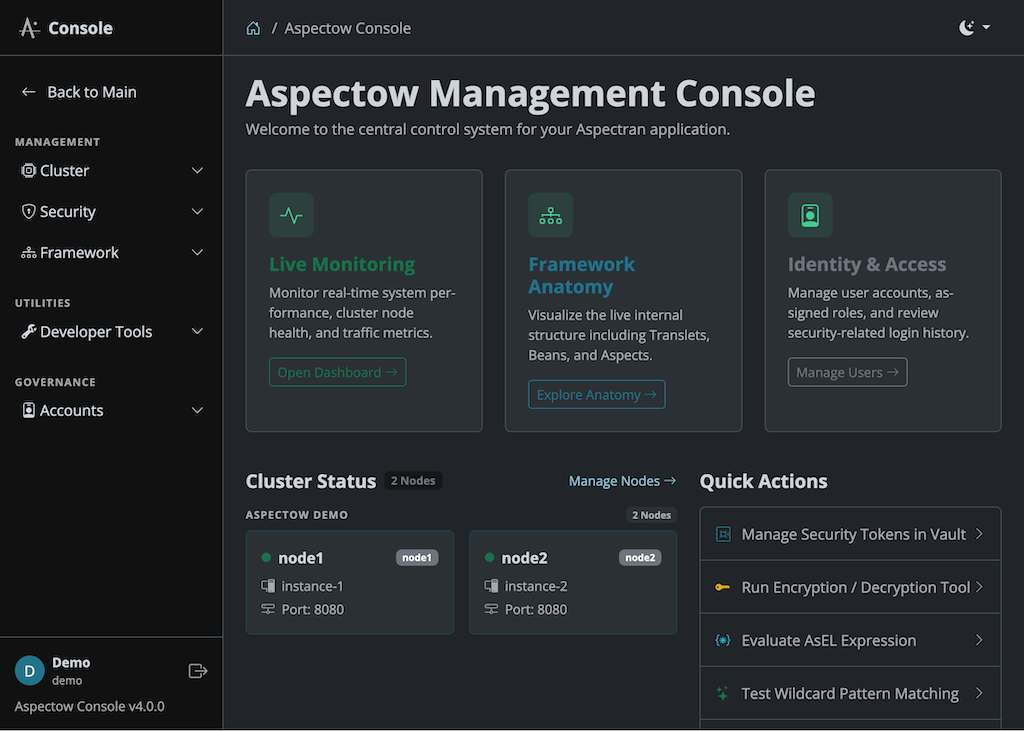The width and height of the screenshot is (1024, 731).
Task: Expand the Security chevron
Action: [x=197, y=212]
